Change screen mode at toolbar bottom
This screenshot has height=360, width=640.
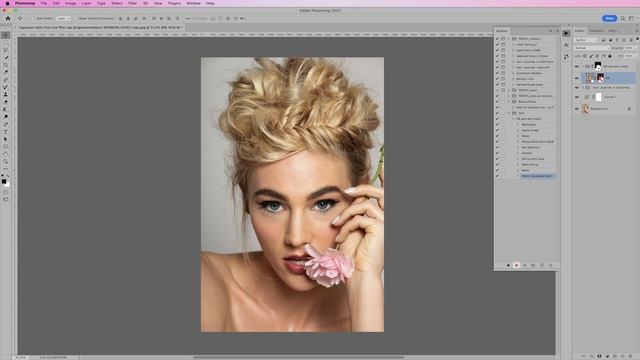[x=6, y=200]
